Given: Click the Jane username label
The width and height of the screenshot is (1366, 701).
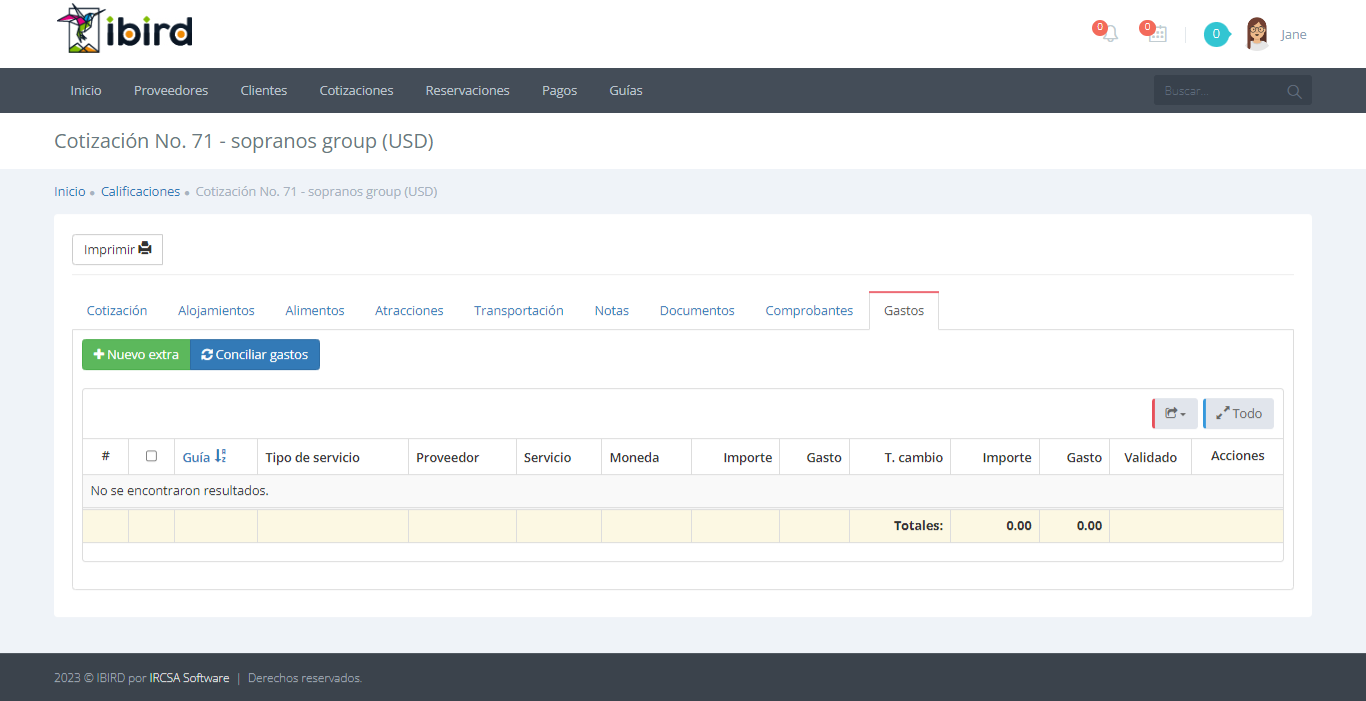Looking at the screenshot, I should pos(1293,35).
